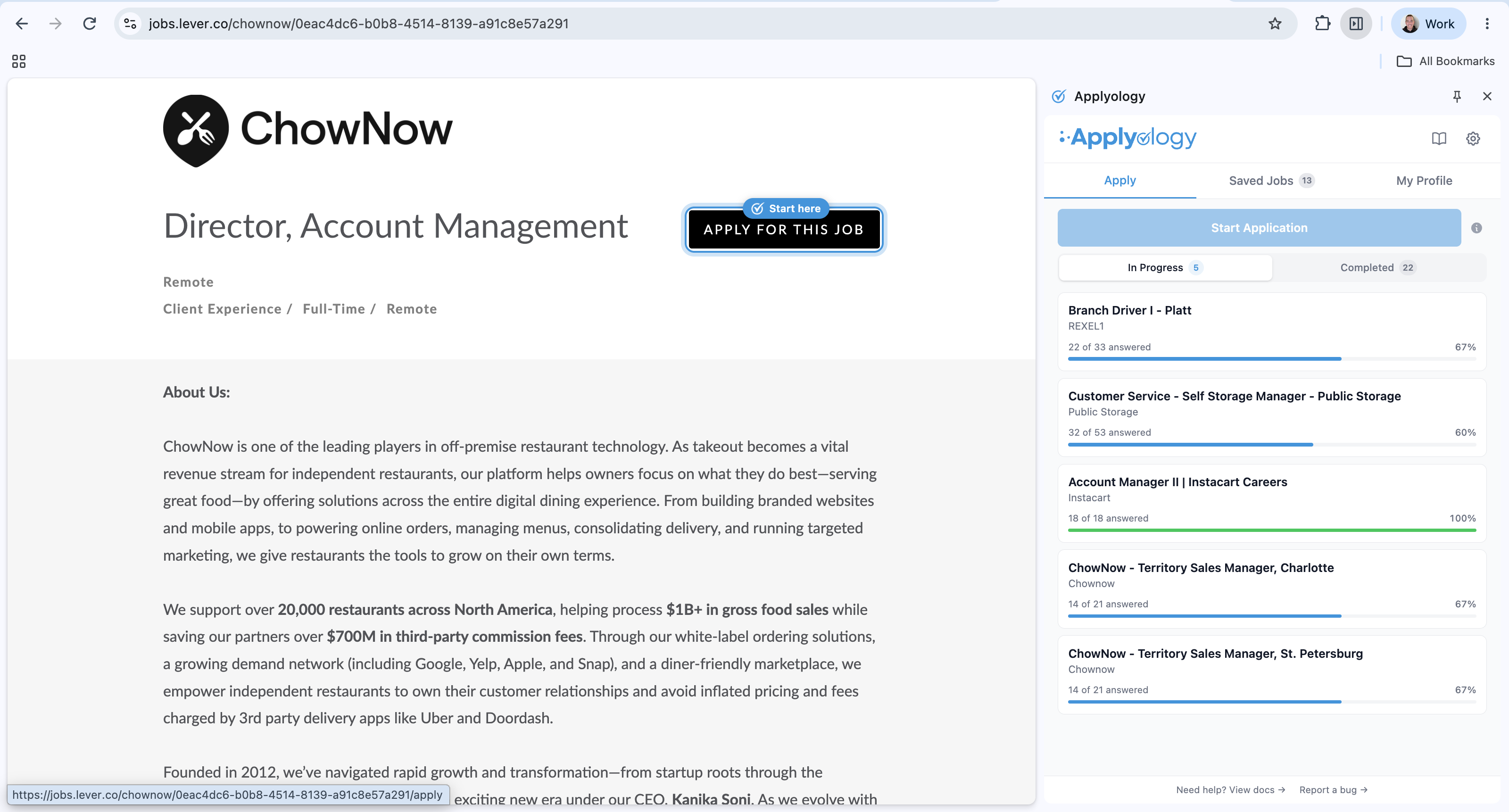Close the Applyology side panel
Image resolution: width=1509 pixels, height=812 pixels.
click(1487, 96)
